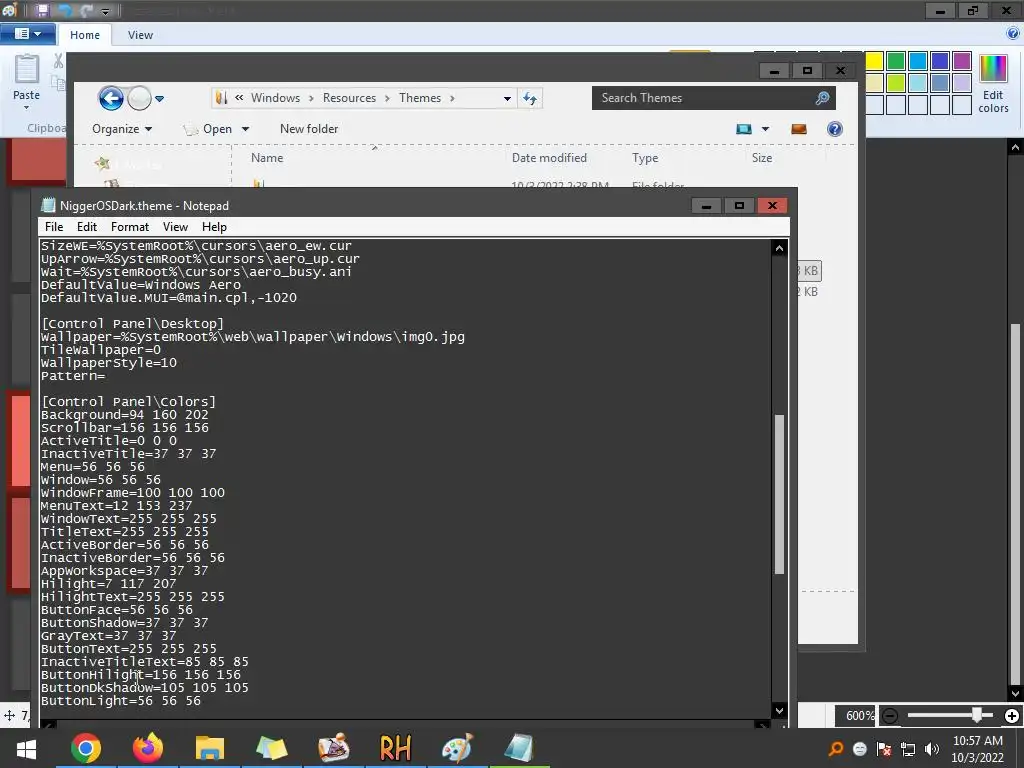
Task: Open Notepad Help menu
Action: click(214, 227)
